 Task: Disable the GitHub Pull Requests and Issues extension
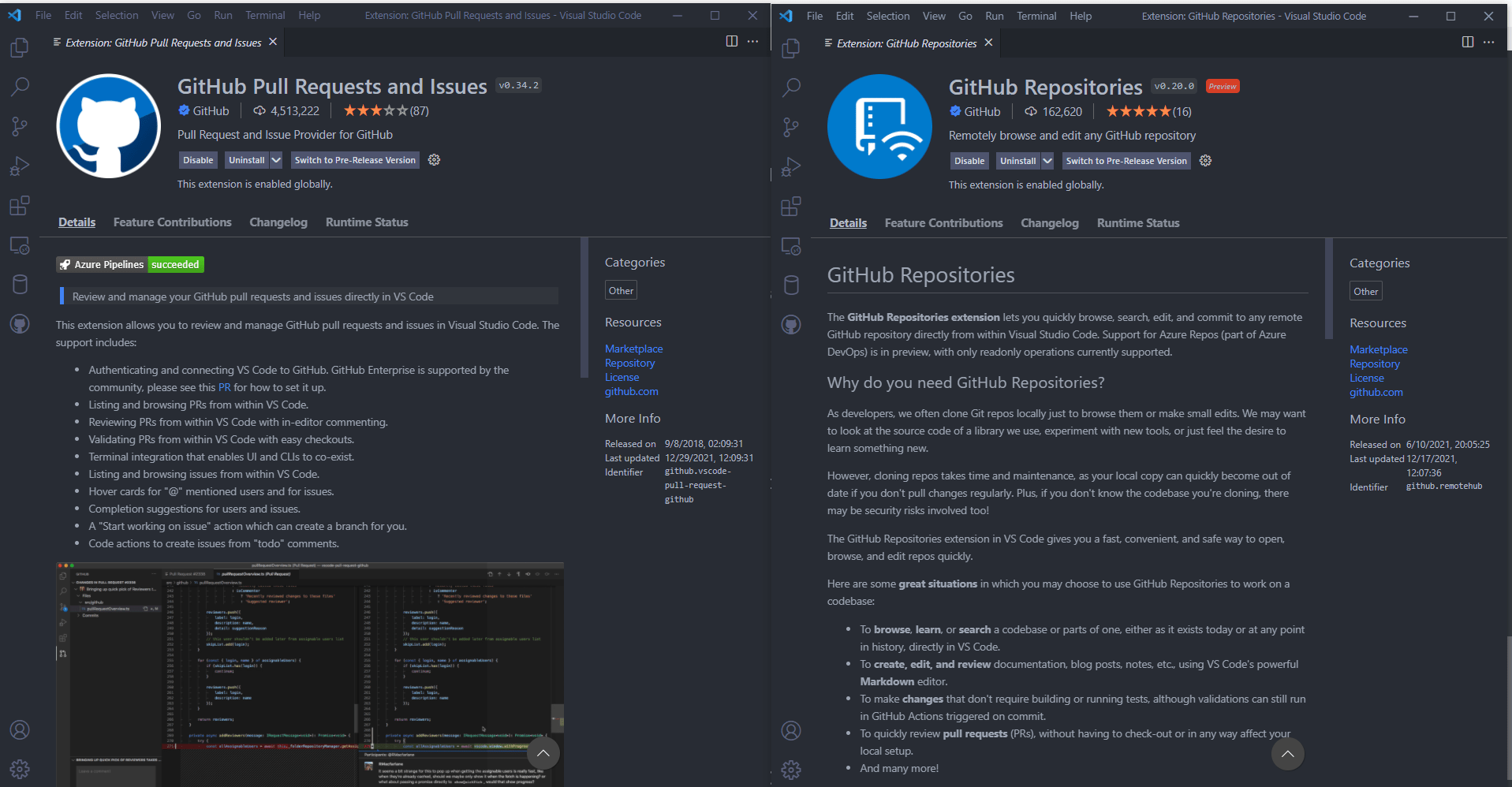coord(198,160)
